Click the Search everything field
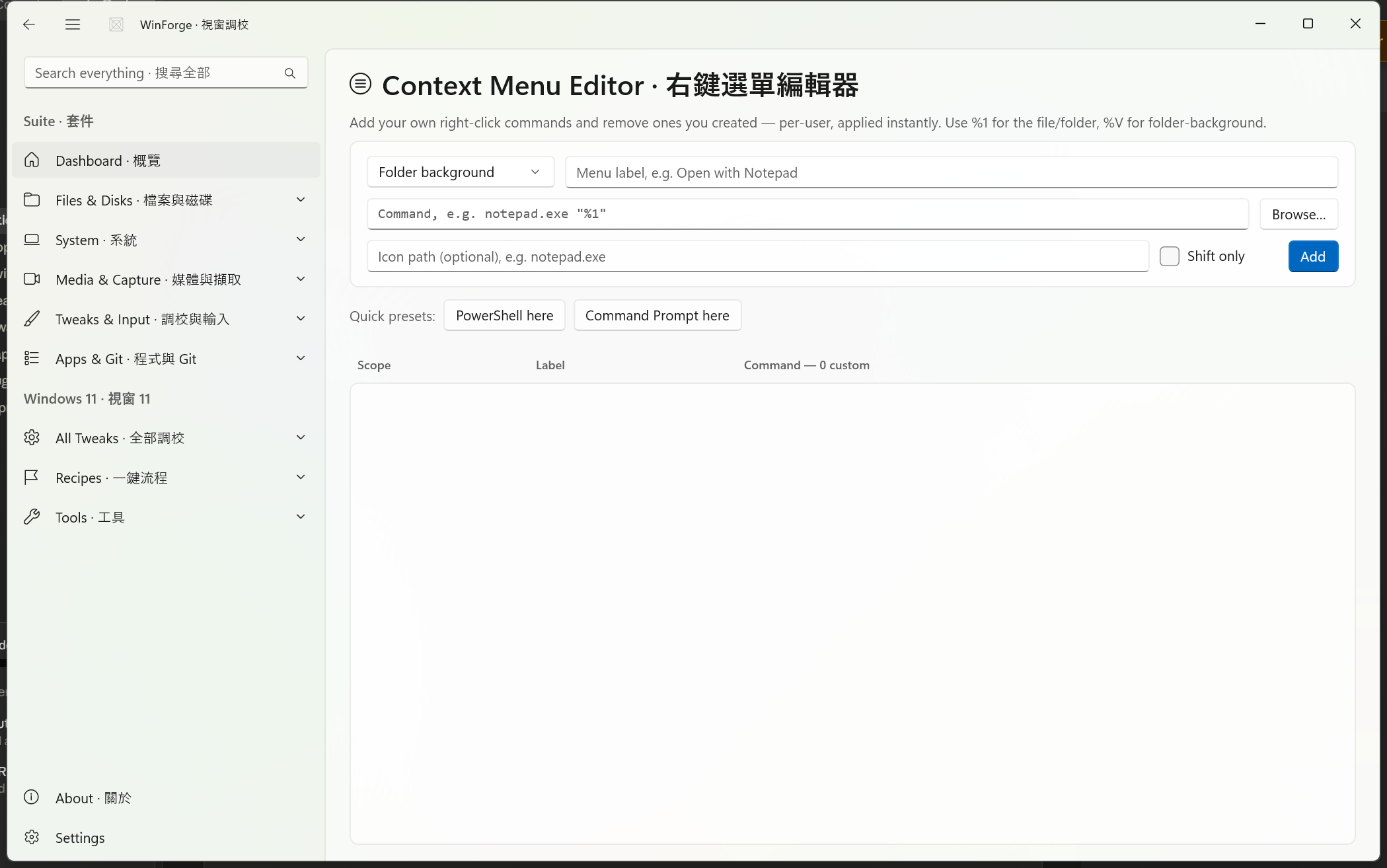This screenshot has width=1387, height=868. click(x=166, y=73)
